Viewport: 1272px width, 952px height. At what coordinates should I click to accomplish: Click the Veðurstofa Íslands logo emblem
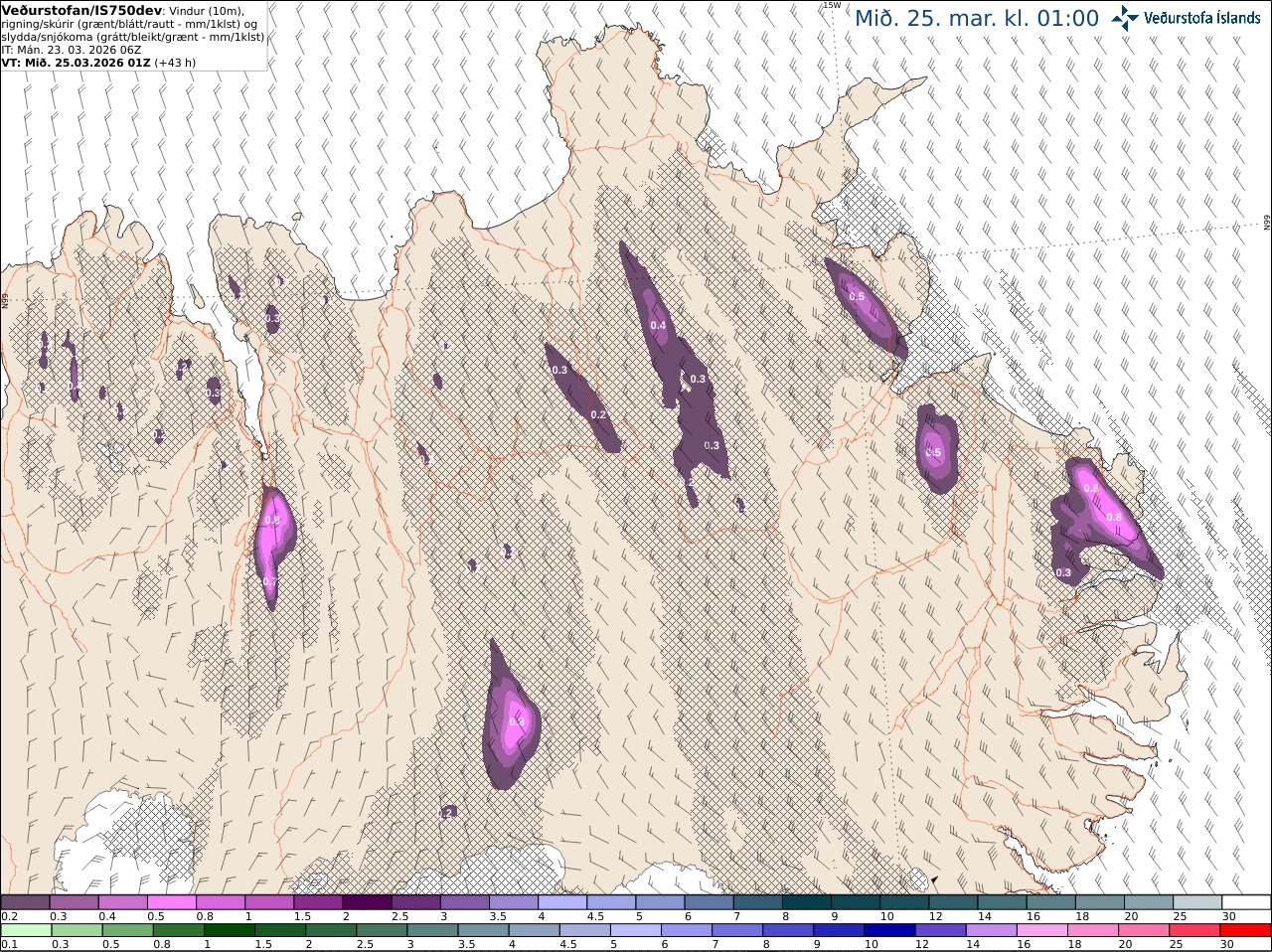1126,17
